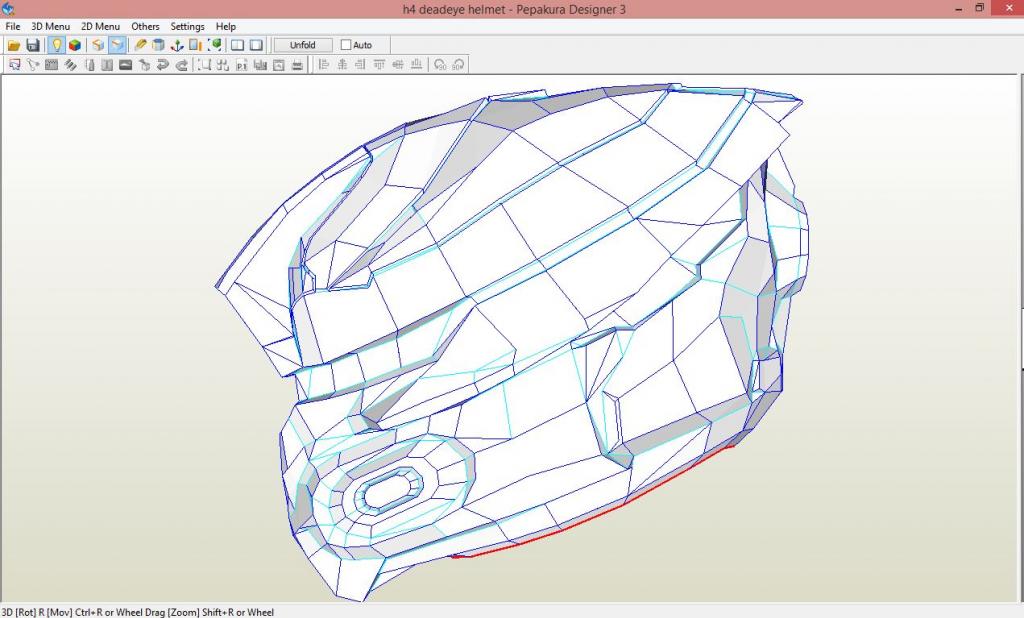The width and height of the screenshot is (1024, 618).
Task: Toggle the highlighted open box unfold view icon
Action: click(117, 45)
